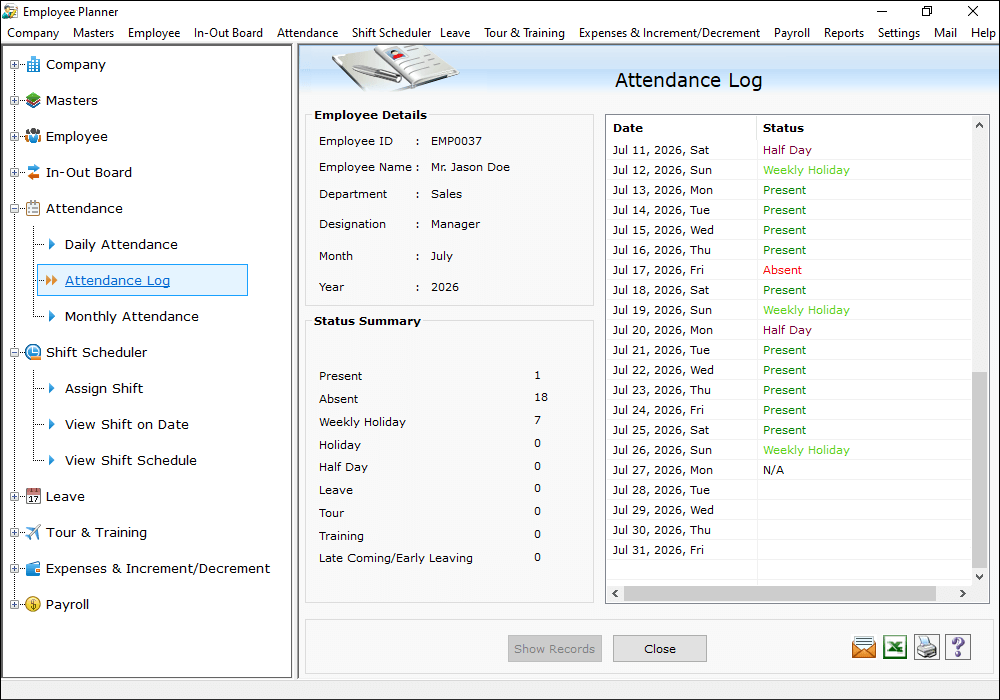Open the Company menu
The image size is (1000, 700).
[33, 33]
